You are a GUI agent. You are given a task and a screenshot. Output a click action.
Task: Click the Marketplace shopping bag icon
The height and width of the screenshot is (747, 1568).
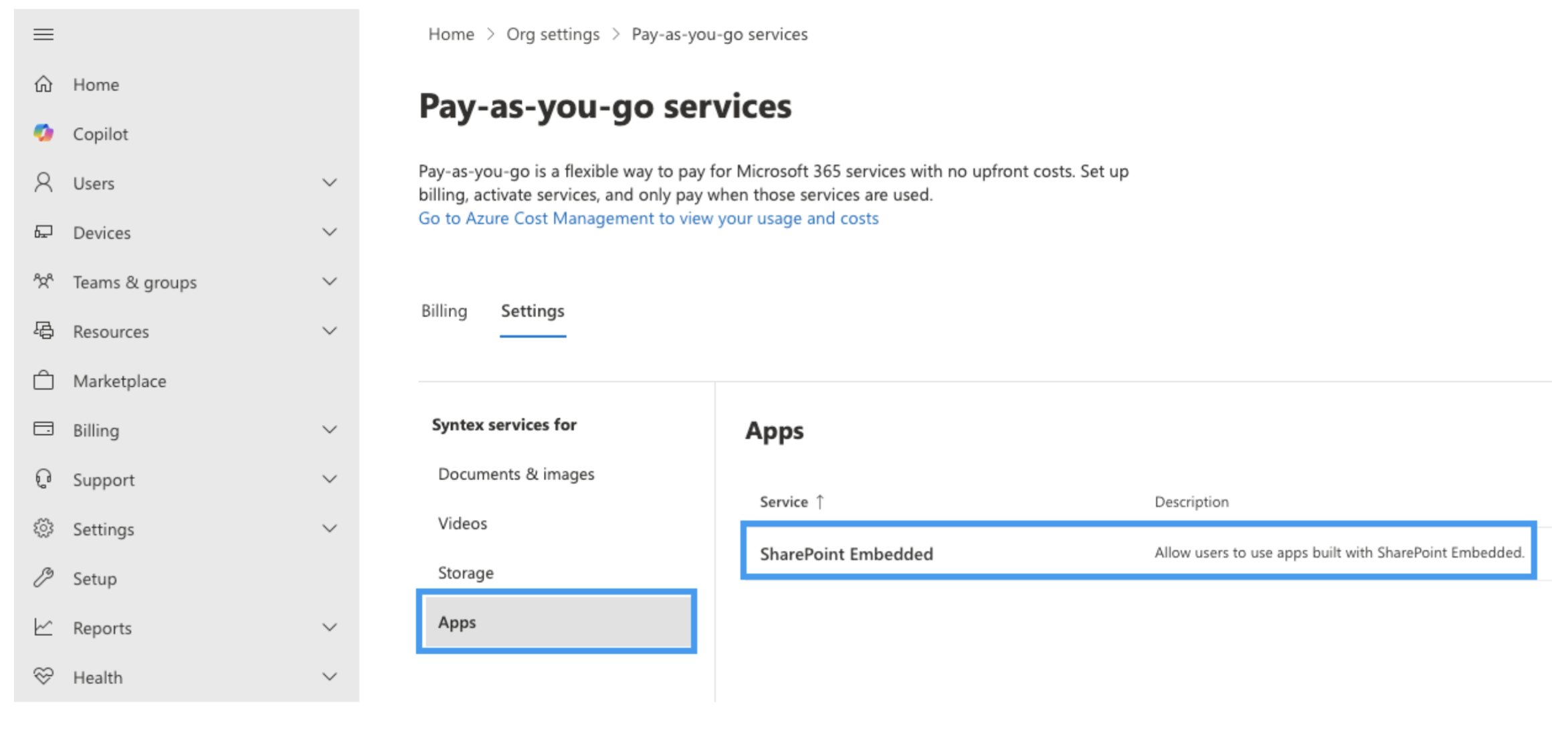(43, 380)
